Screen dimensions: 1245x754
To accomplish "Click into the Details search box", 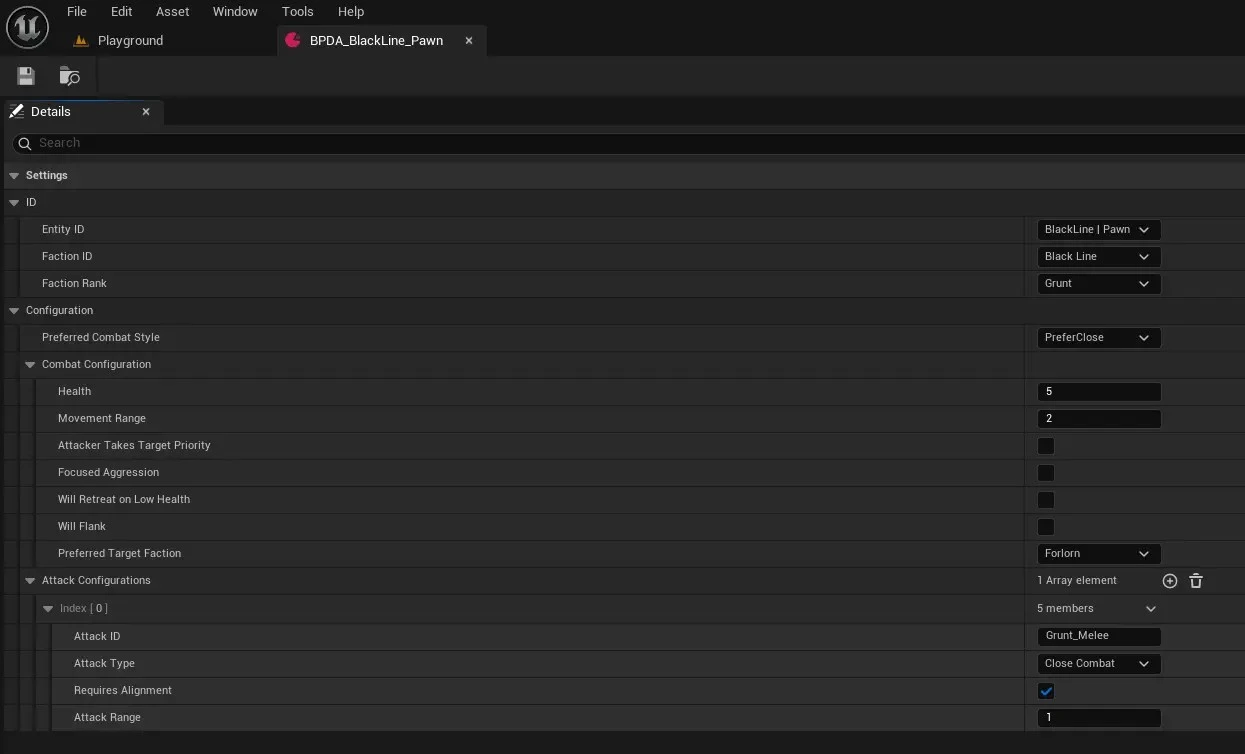I will tap(600, 143).
